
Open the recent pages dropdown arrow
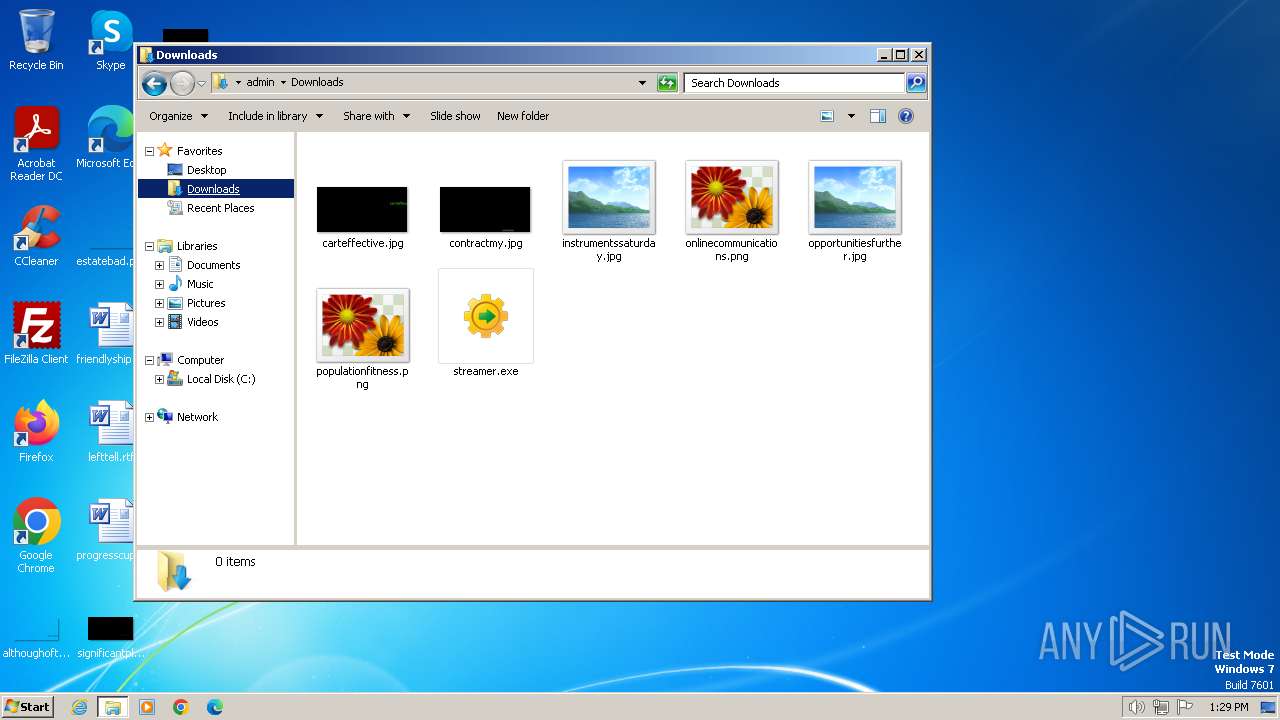201,83
